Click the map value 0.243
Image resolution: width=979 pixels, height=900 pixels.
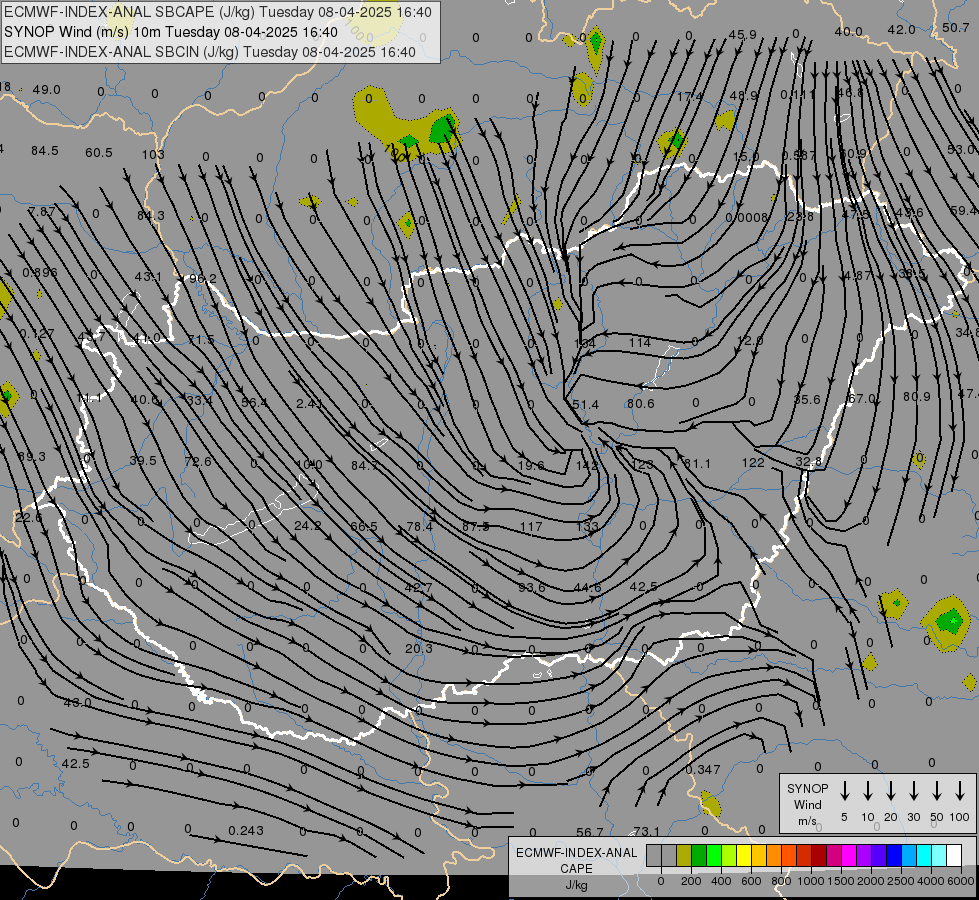click(246, 831)
